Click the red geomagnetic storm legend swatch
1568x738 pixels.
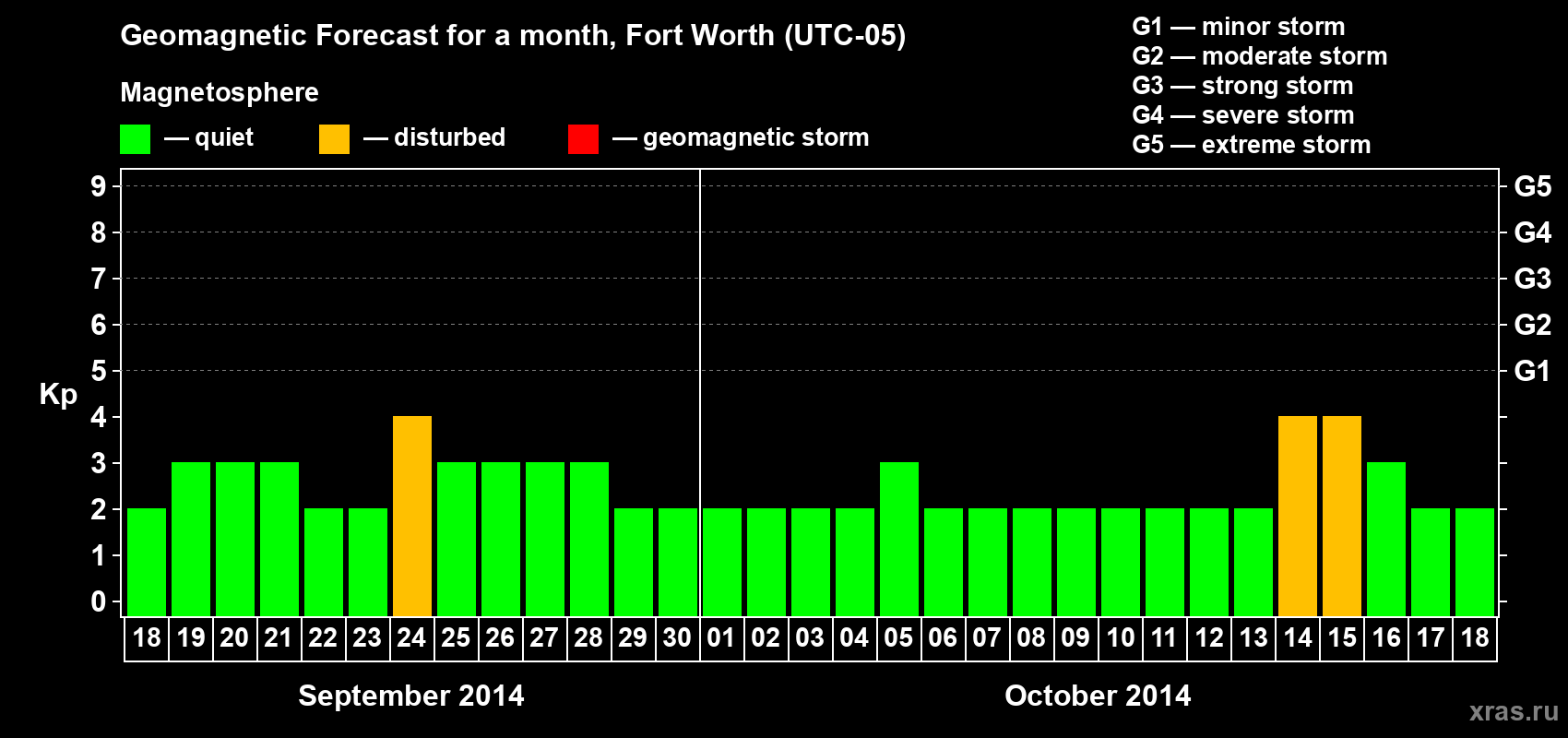583,139
